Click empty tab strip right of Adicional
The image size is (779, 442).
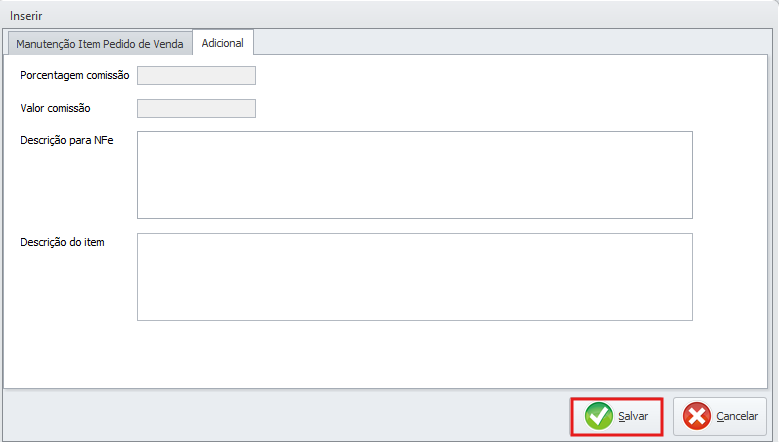click(500, 42)
